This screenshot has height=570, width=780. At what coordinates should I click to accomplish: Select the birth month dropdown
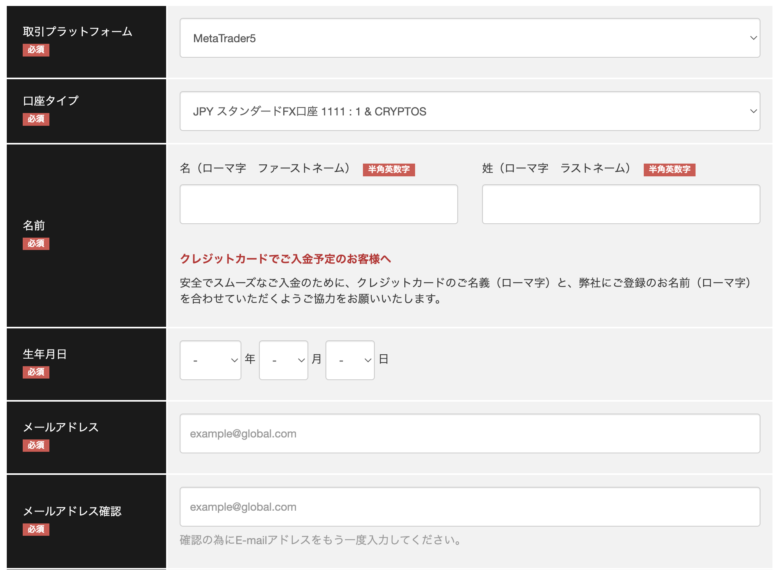tap(283, 360)
